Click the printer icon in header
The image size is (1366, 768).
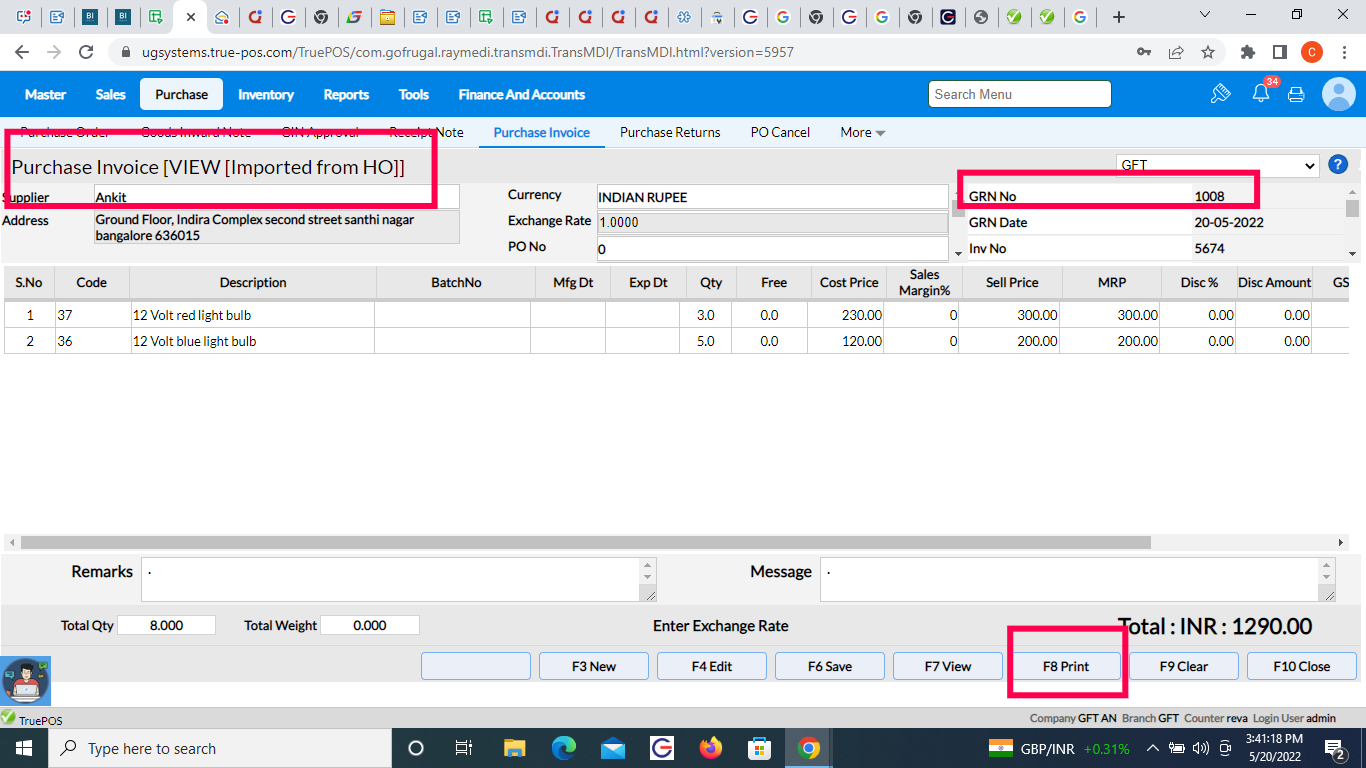click(x=1296, y=94)
